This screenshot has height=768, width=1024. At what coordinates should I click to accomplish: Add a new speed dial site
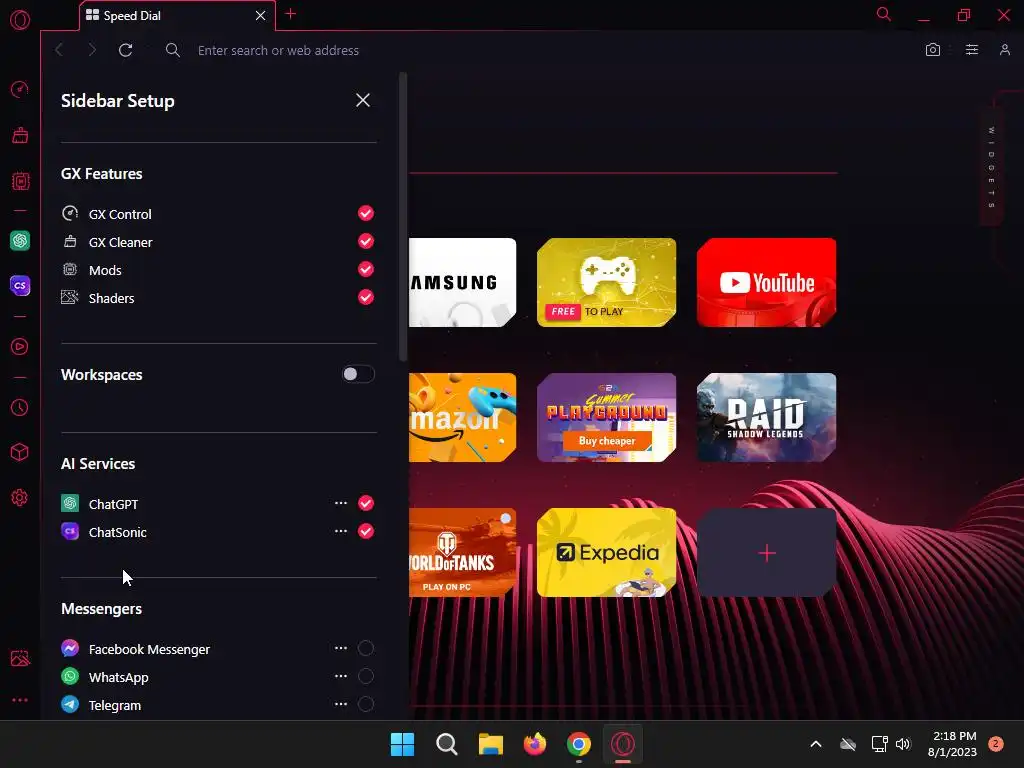[x=767, y=552]
